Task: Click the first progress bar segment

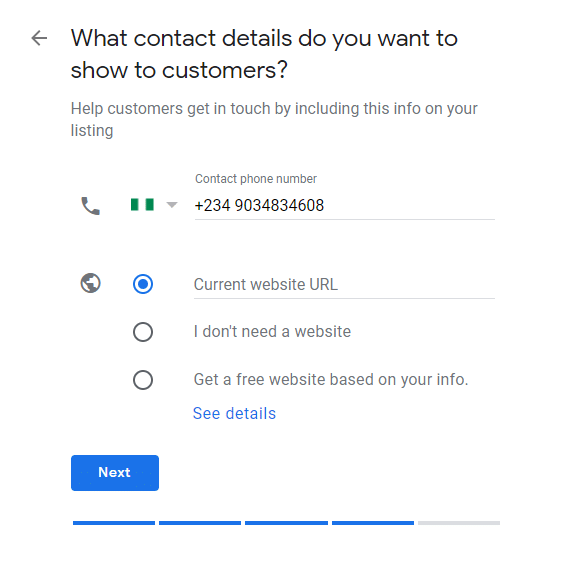Action: (x=114, y=523)
